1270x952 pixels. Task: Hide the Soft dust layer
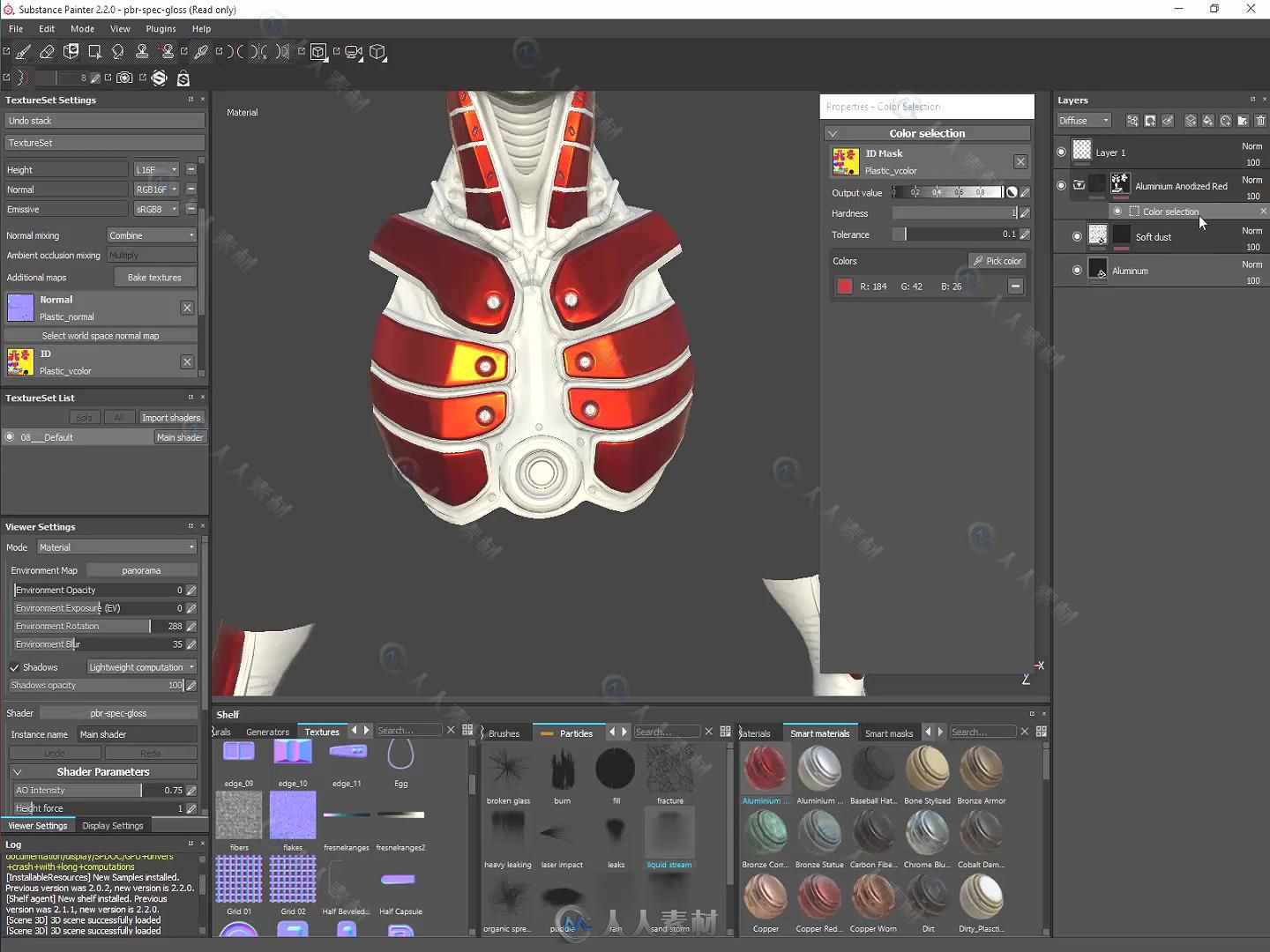tap(1077, 236)
